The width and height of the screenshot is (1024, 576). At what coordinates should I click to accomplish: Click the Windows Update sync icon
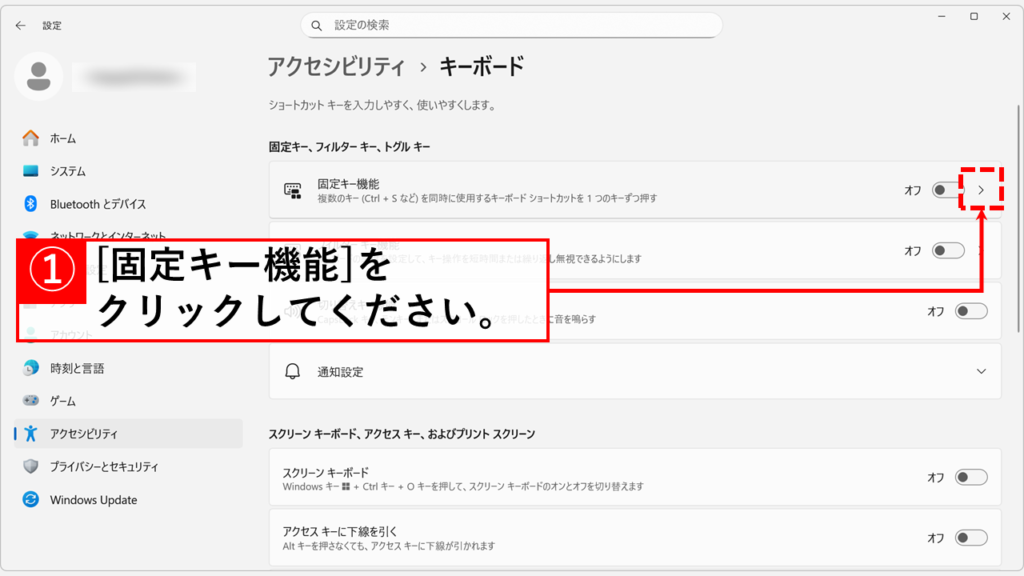click(x=31, y=500)
